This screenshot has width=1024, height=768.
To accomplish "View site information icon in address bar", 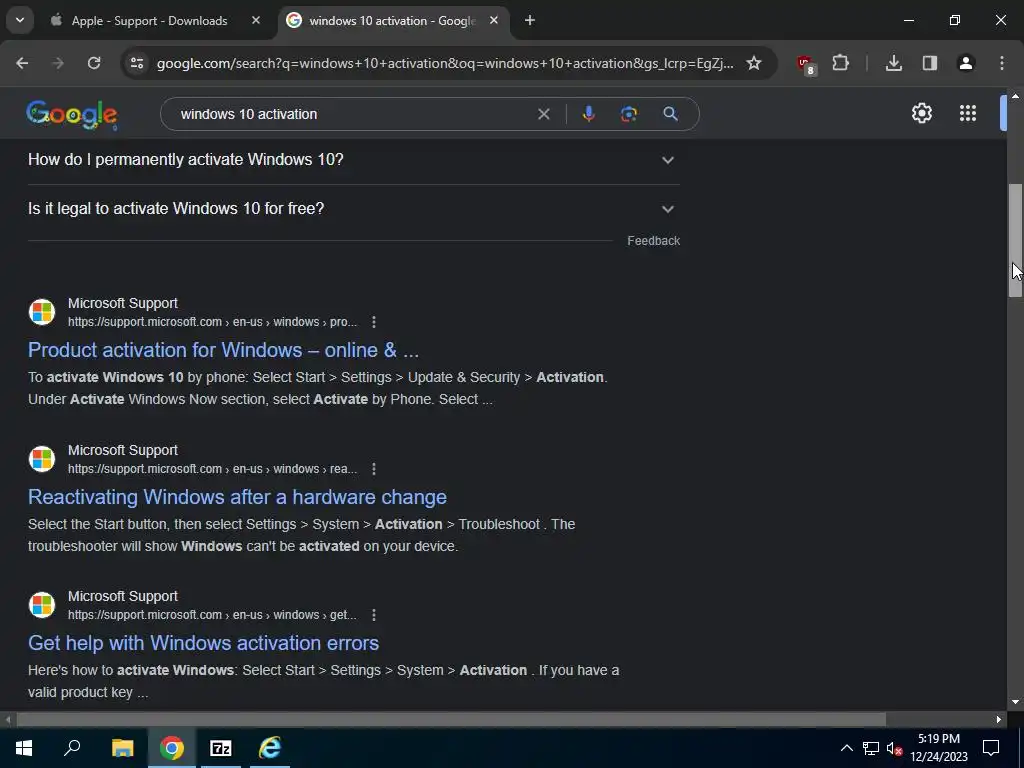I will tap(136, 63).
